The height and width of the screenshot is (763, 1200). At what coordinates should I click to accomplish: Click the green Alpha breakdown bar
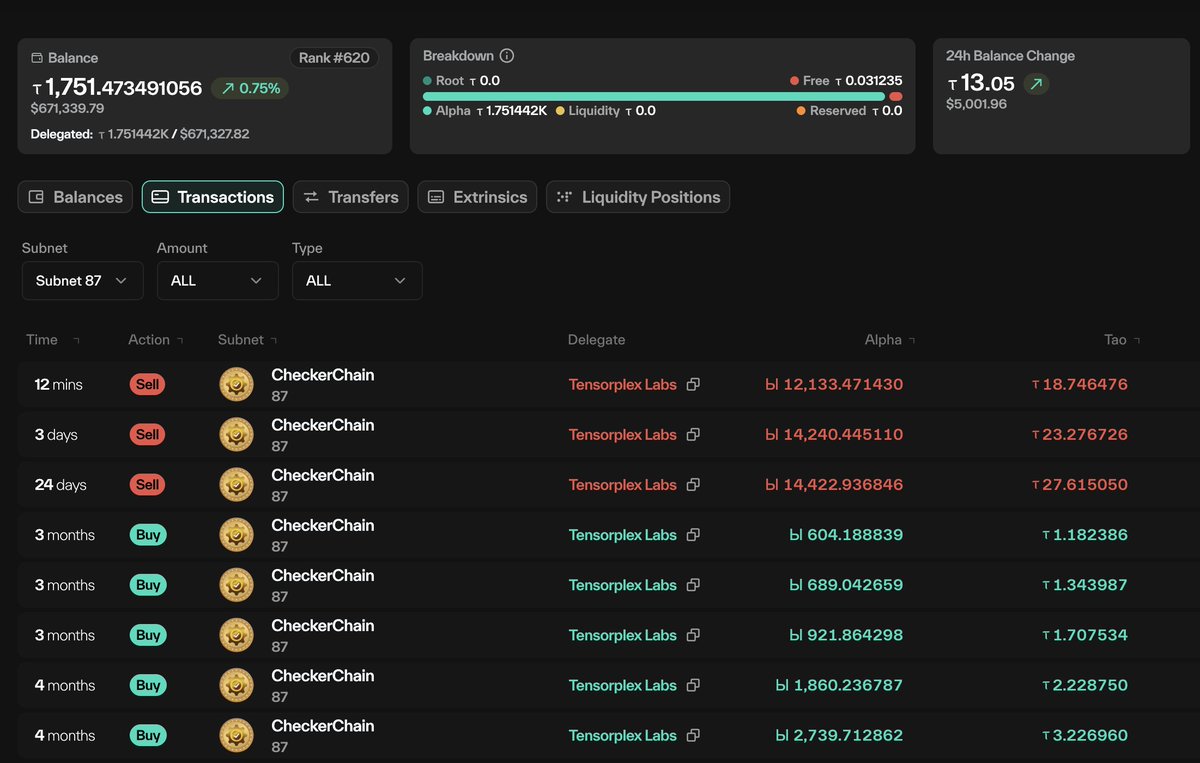coord(654,96)
